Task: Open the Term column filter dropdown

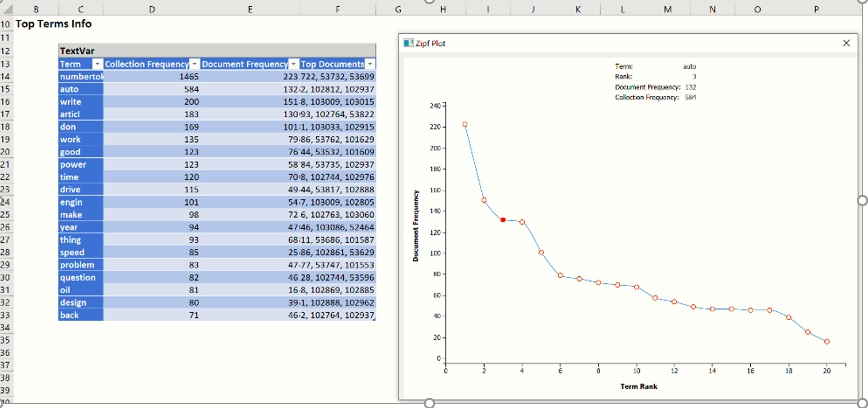Action: pos(97,64)
